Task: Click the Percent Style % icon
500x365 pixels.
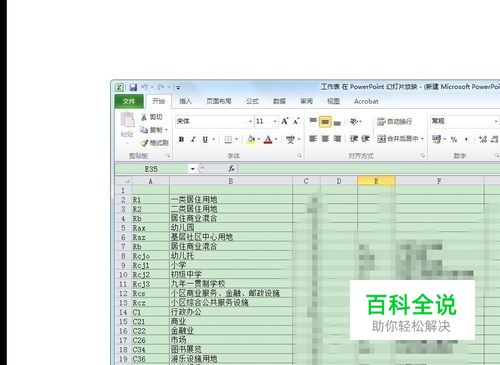Action: pyautogui.click(x=454, y=139)
